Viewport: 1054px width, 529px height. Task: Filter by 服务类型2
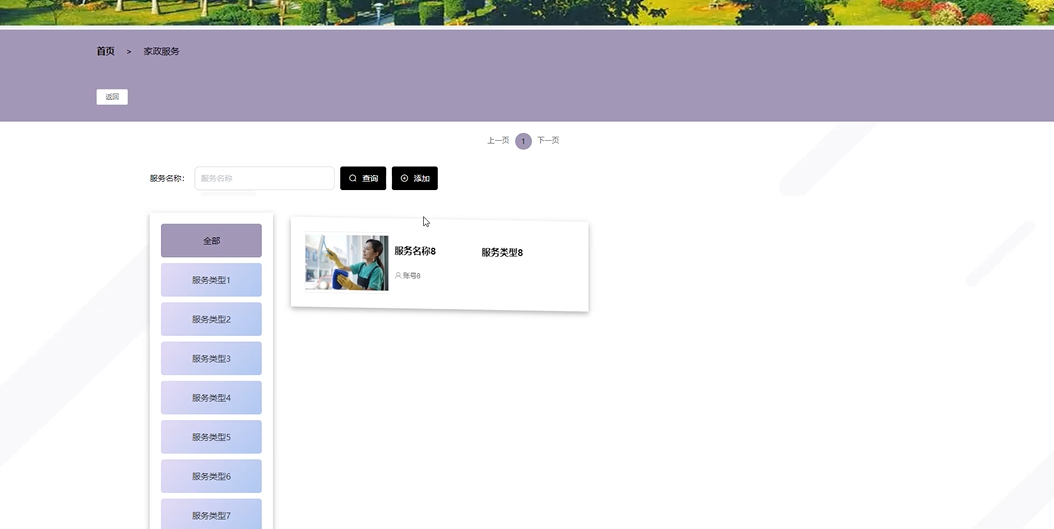[211, 319]
